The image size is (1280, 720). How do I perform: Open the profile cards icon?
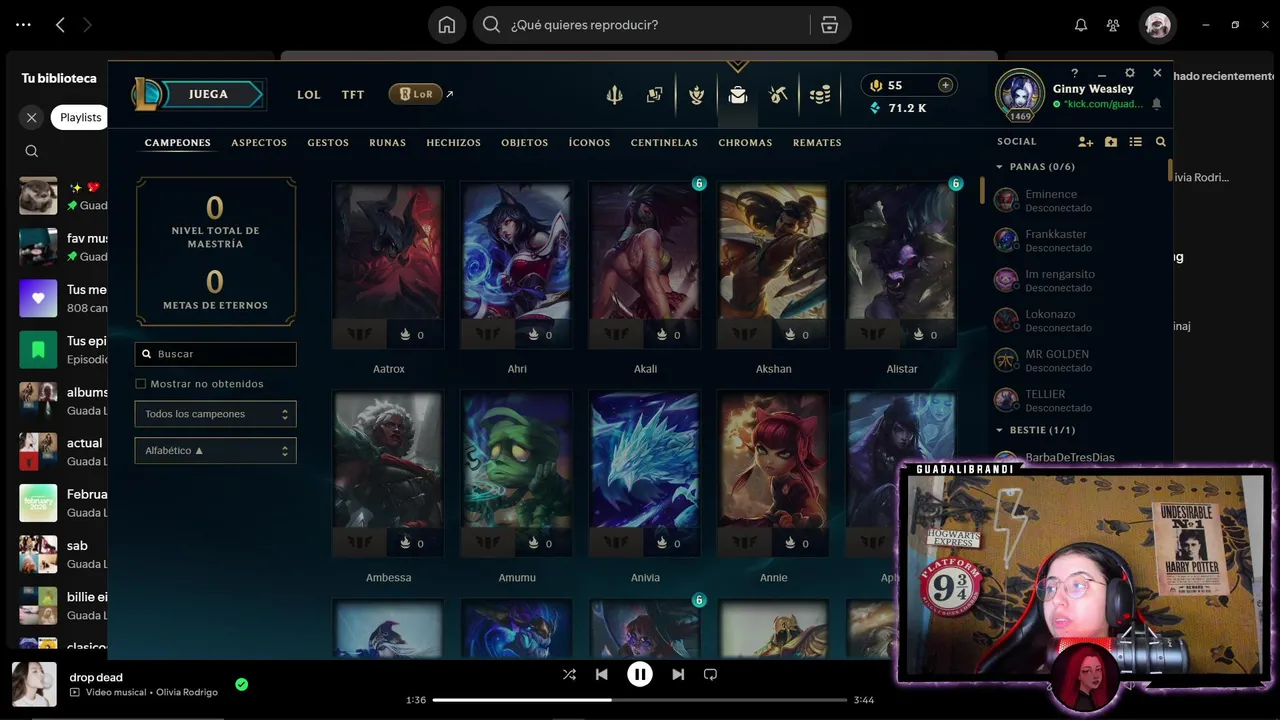655,95
